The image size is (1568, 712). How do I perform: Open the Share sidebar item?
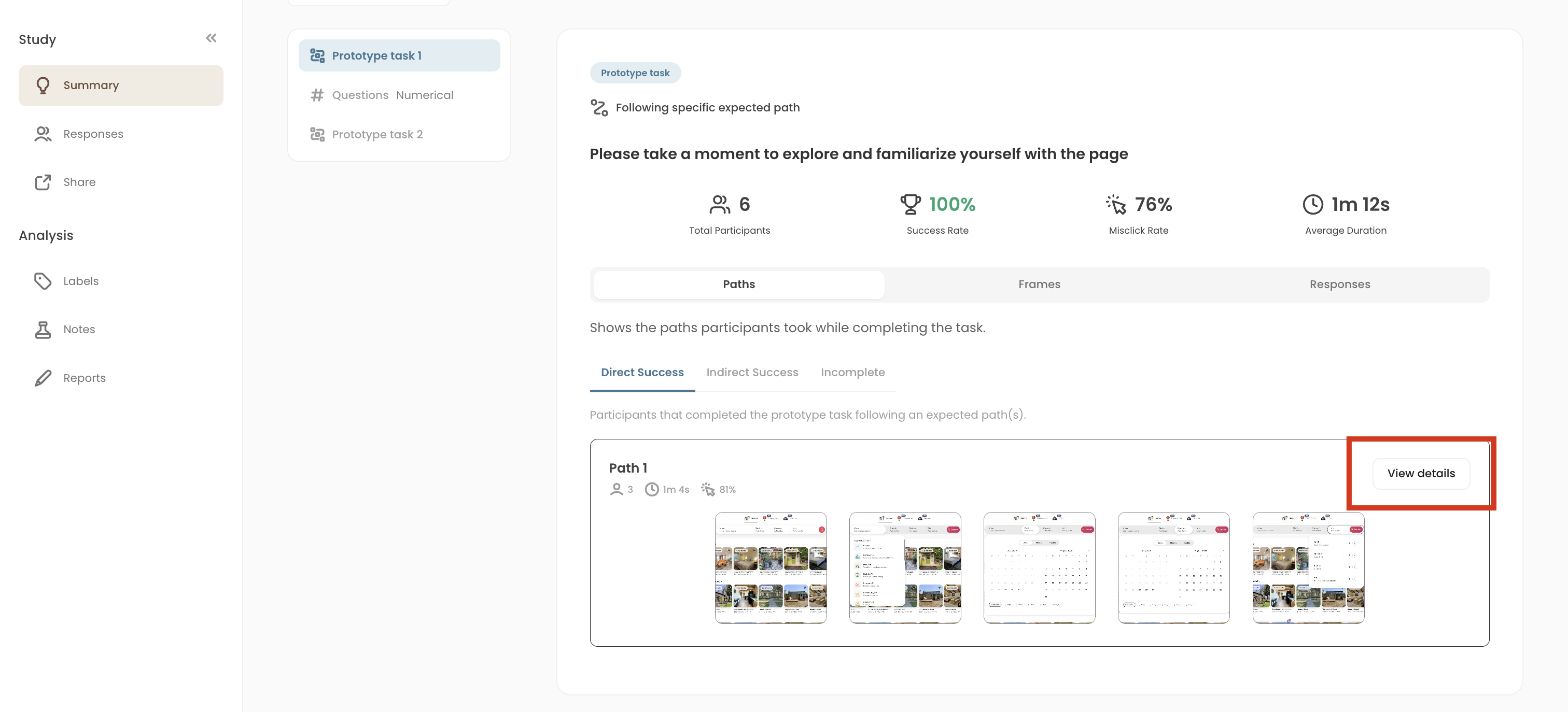(120, 182)
